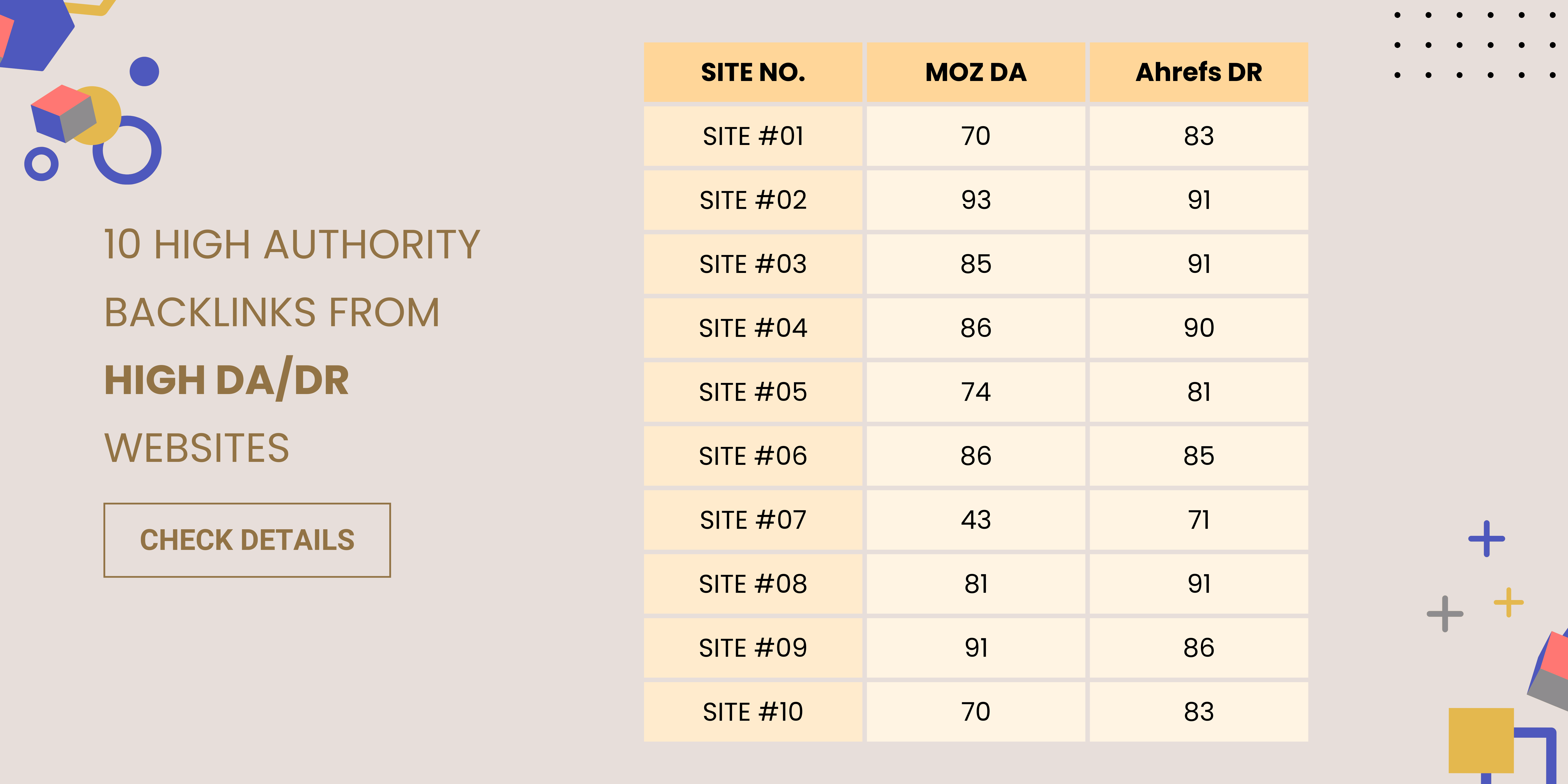Click the small yellow plus sign
Image resolution: width=1568 pixels, height=784 pixels.
tap(1508, 603)
